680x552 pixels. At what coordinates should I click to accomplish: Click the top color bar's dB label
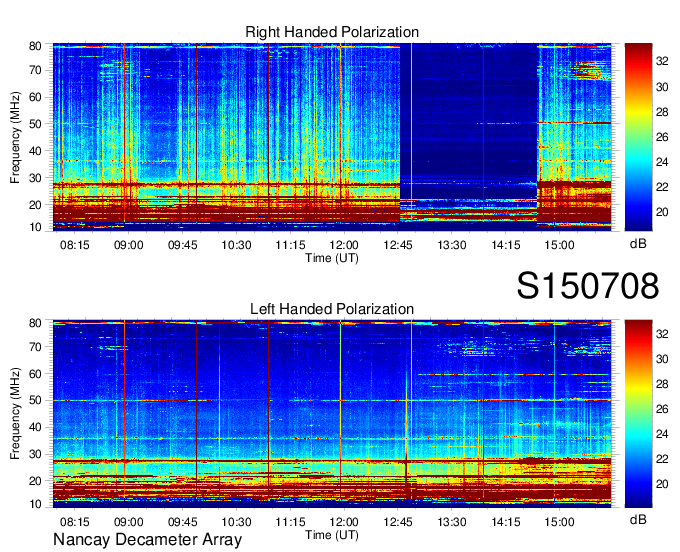[x=638, y=244]
